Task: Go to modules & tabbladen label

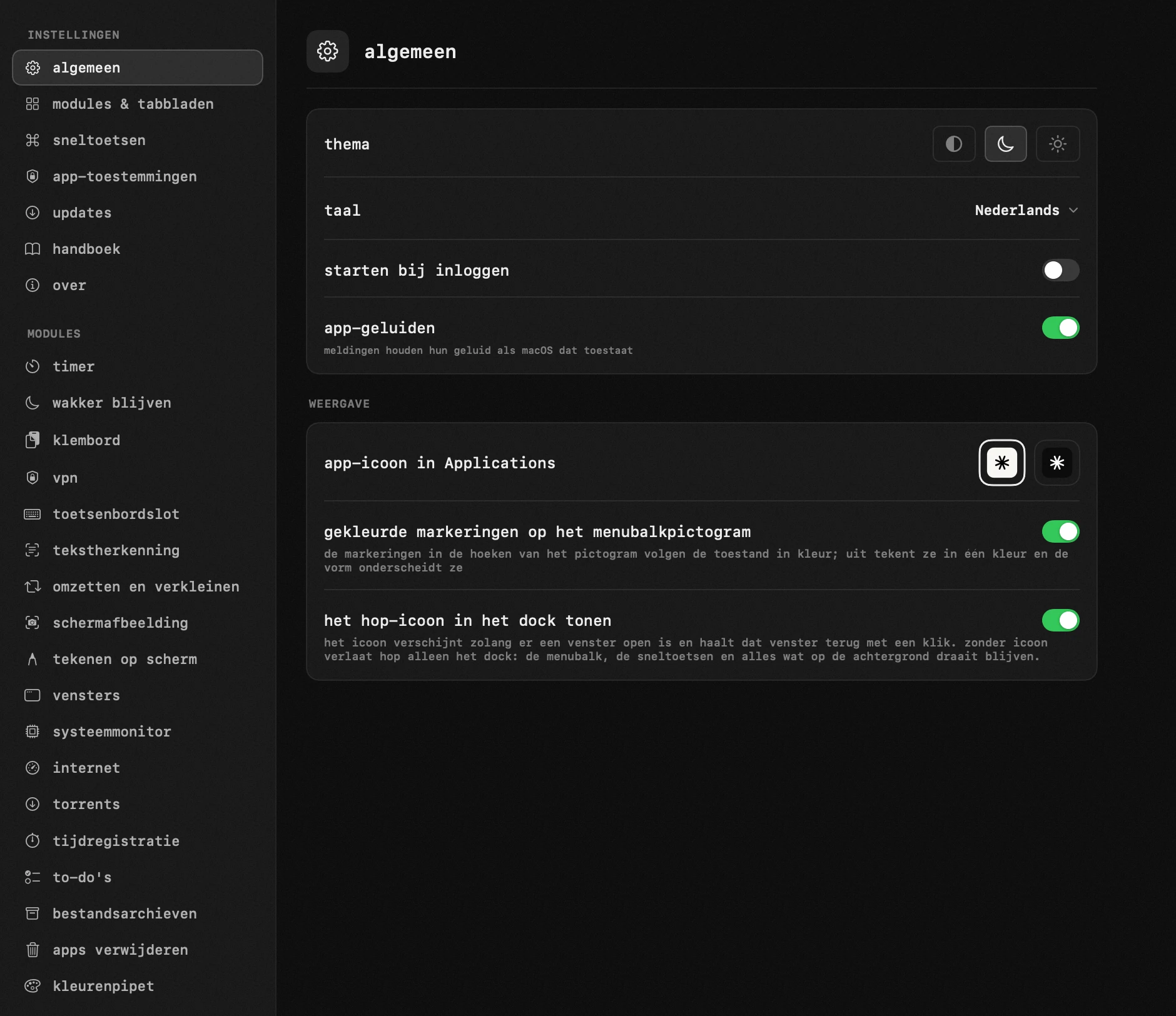Action: (133, 104)
